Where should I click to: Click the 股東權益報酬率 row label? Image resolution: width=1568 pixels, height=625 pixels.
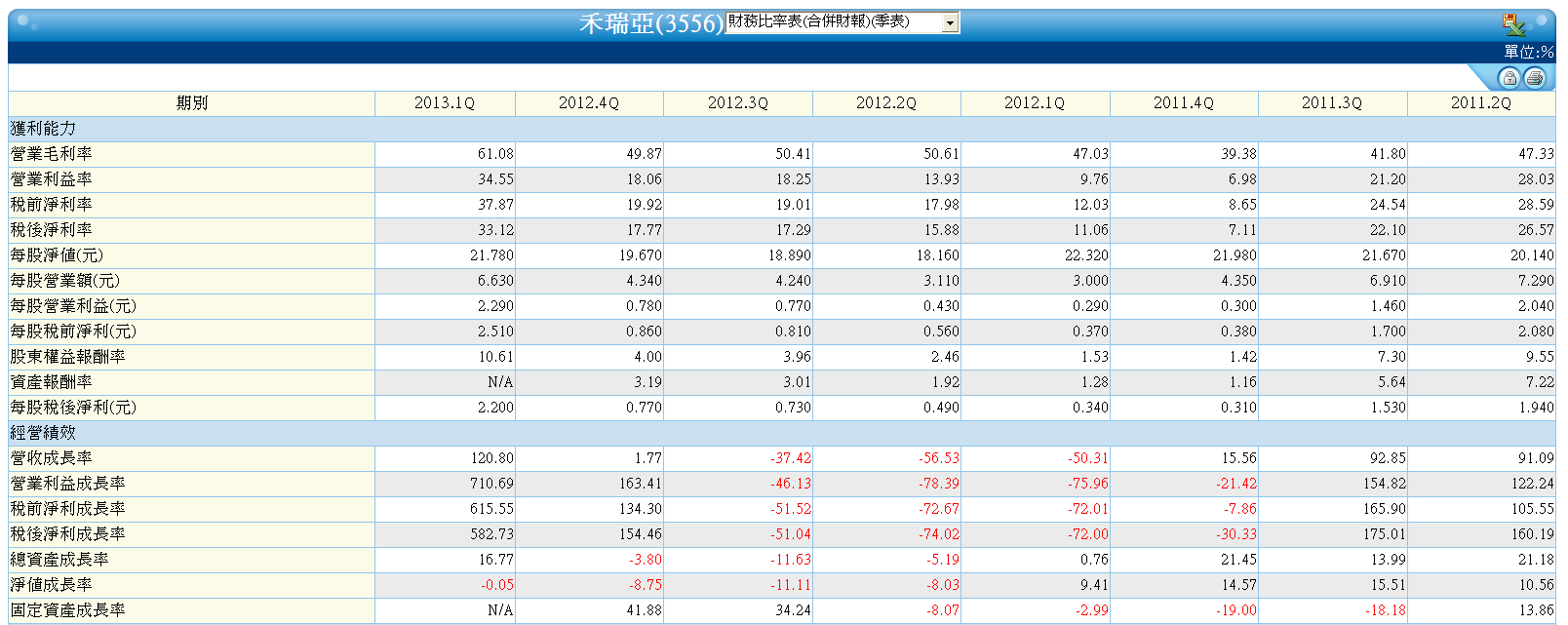pyautogui.click(x=68, y=357)
